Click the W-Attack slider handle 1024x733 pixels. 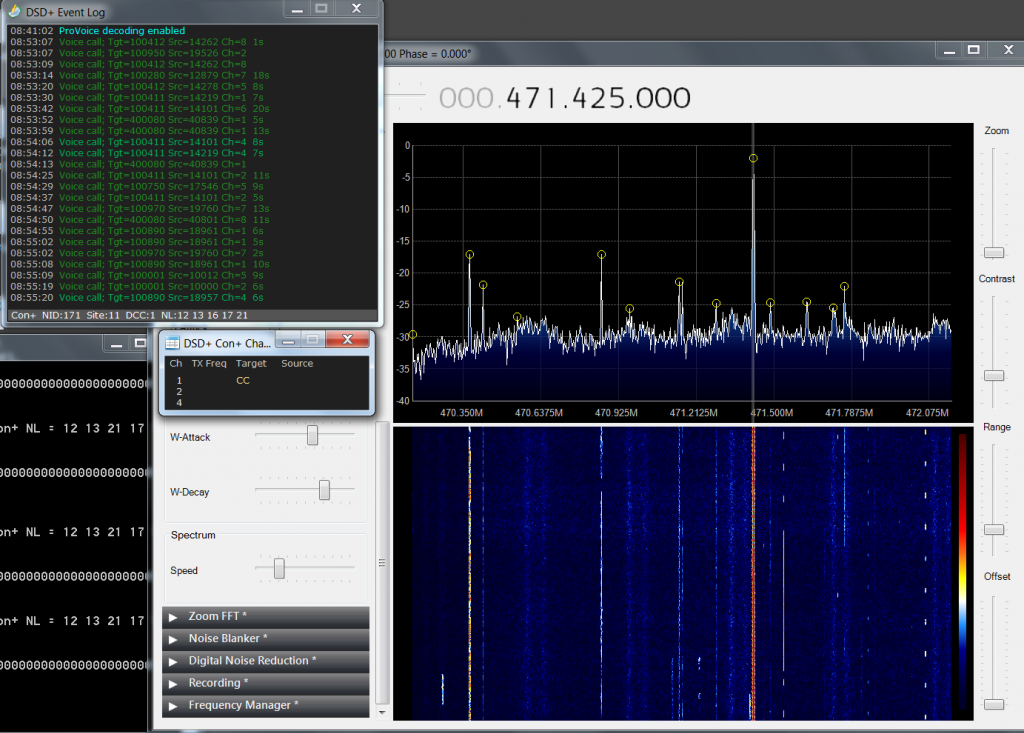pyautogui.click(x=312, y=435)
